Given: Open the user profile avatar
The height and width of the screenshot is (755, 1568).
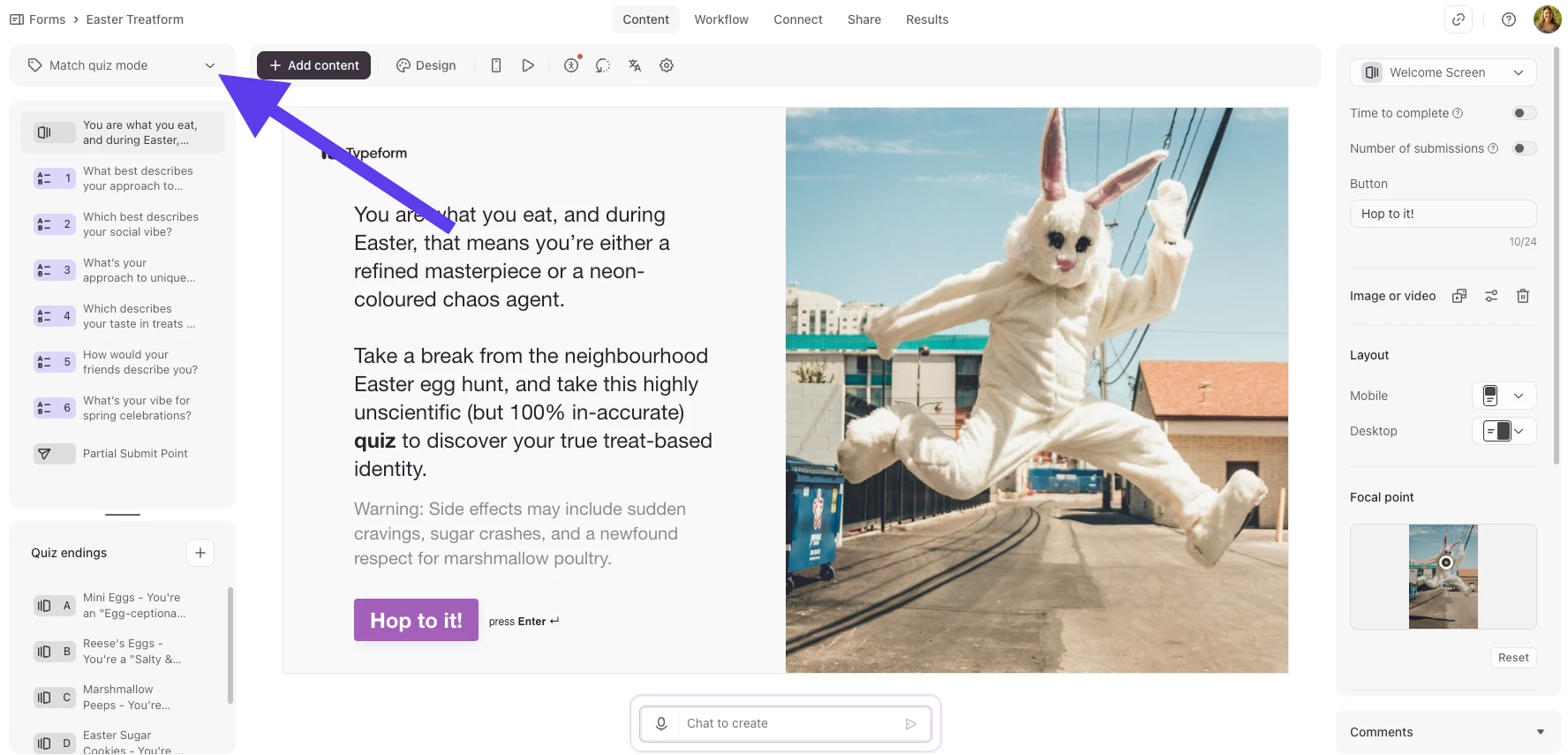Looking at the screenshot, I should tap(1548, 19).
